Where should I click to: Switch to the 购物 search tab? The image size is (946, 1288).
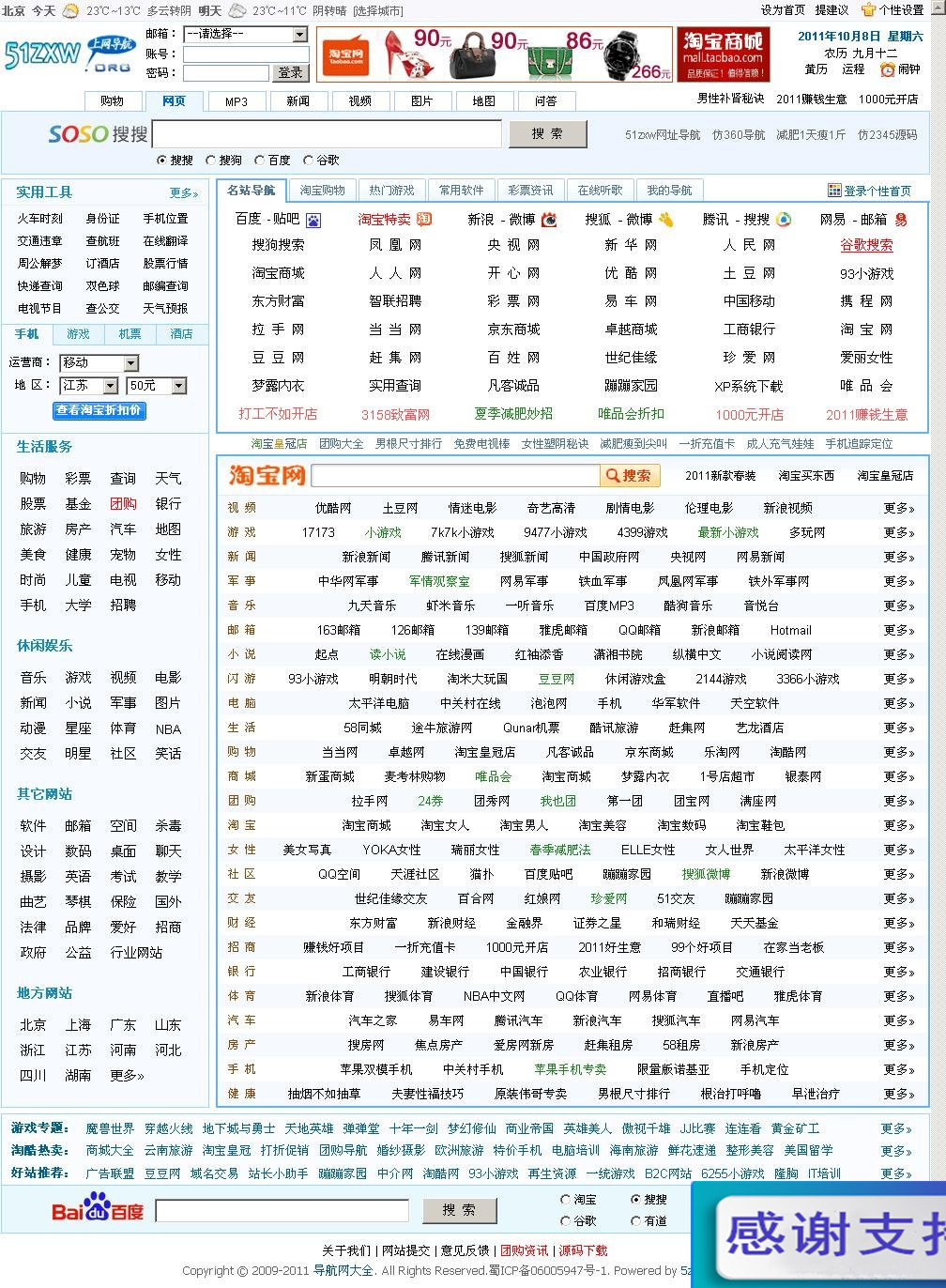pyautogui.click(x=112, y=101)
